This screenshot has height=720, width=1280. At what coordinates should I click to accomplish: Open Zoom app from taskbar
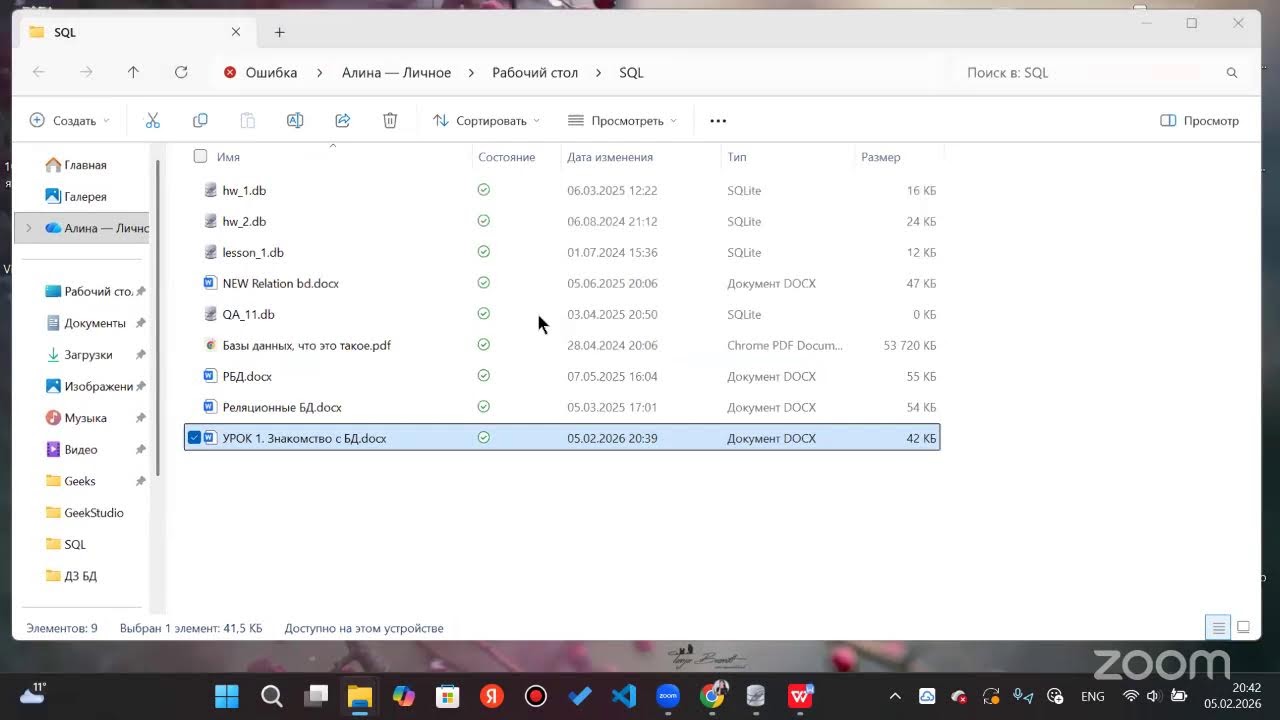point(668,696)
